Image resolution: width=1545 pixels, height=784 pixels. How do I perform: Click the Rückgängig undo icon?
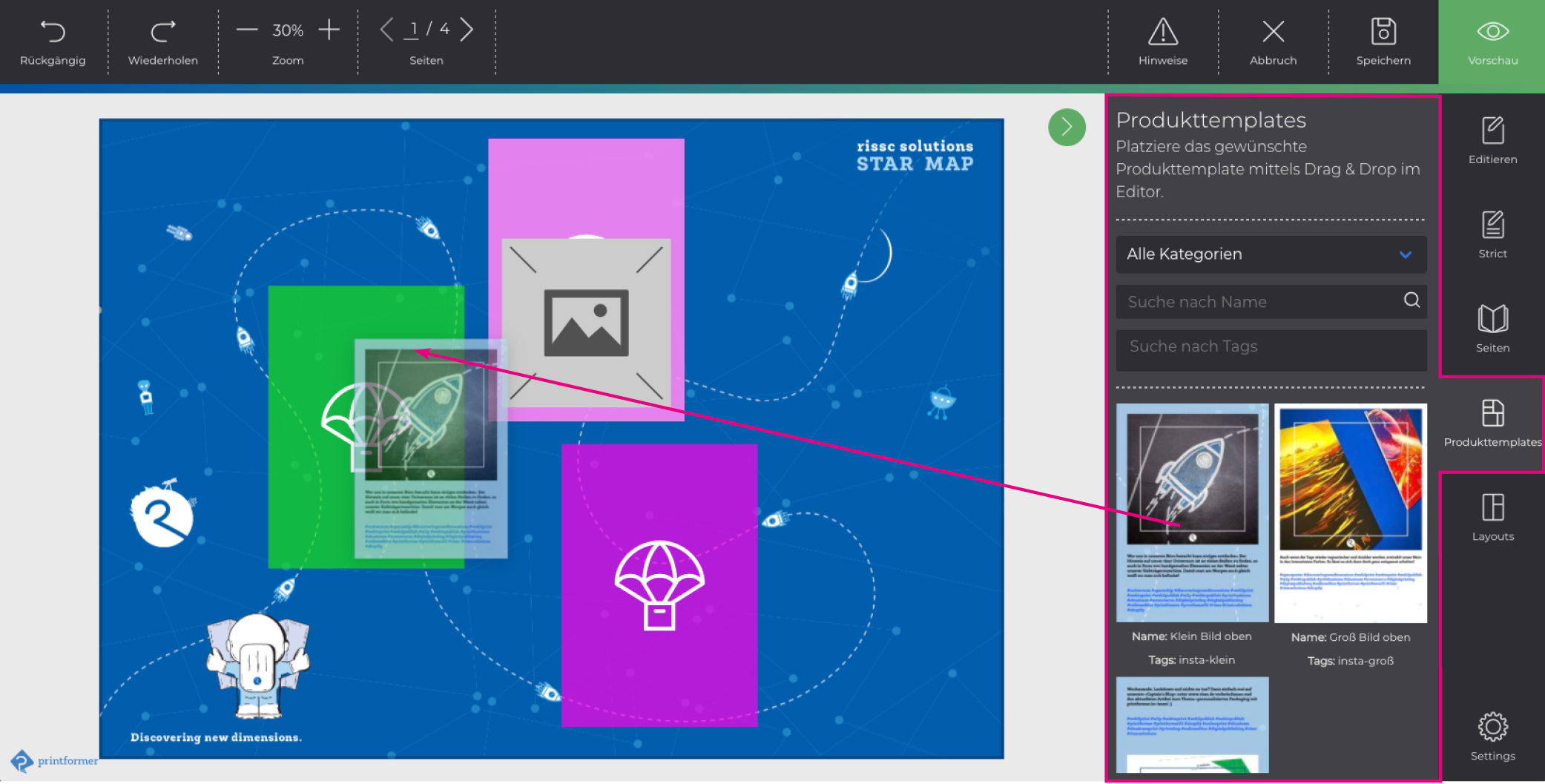(53, 32)
